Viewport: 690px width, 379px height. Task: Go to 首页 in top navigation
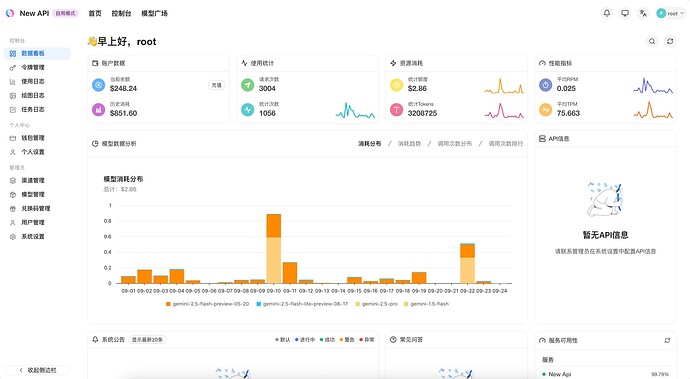tap(95, 13)
